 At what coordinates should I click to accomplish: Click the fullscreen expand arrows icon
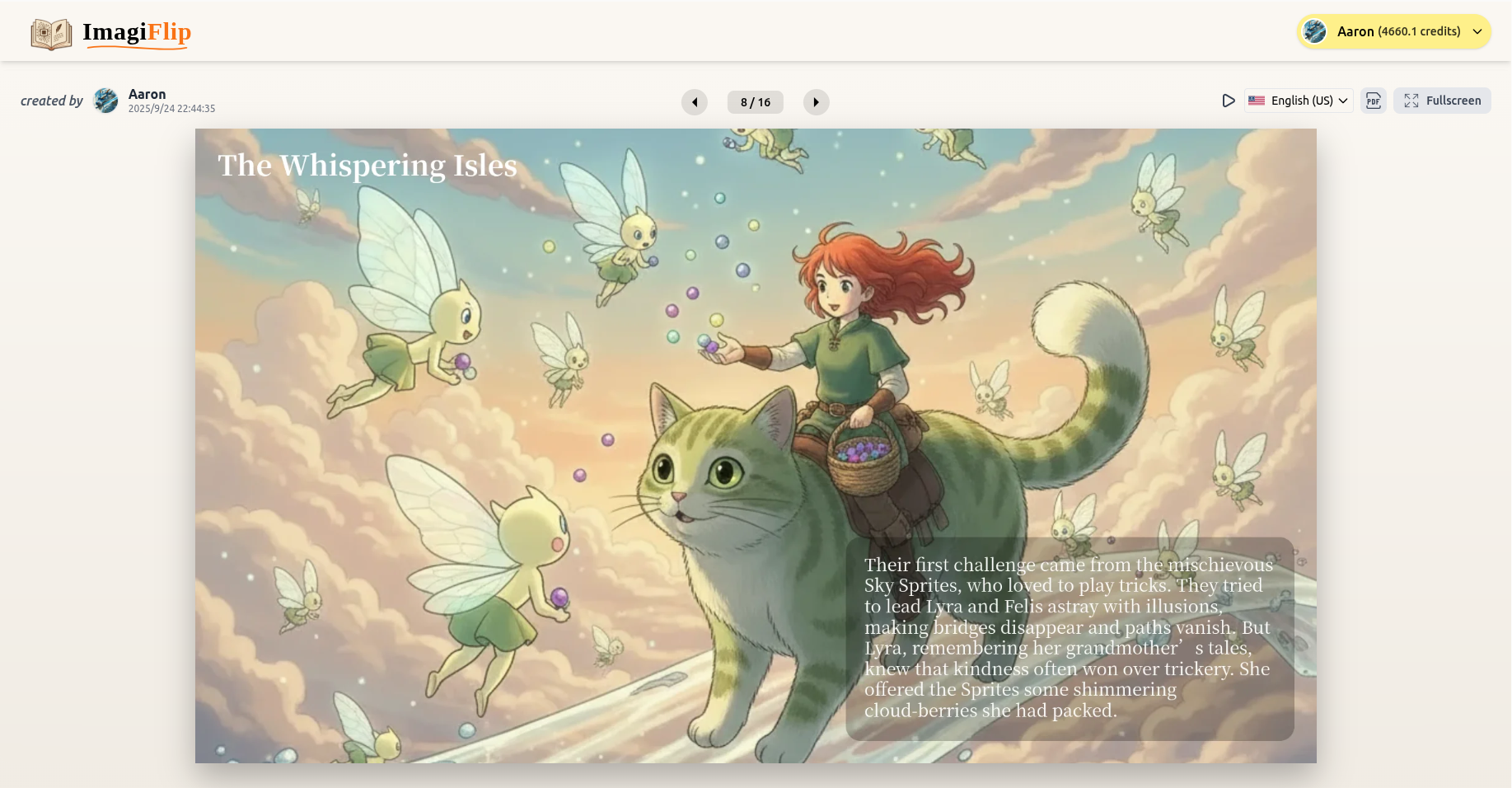pos(1411,100)
